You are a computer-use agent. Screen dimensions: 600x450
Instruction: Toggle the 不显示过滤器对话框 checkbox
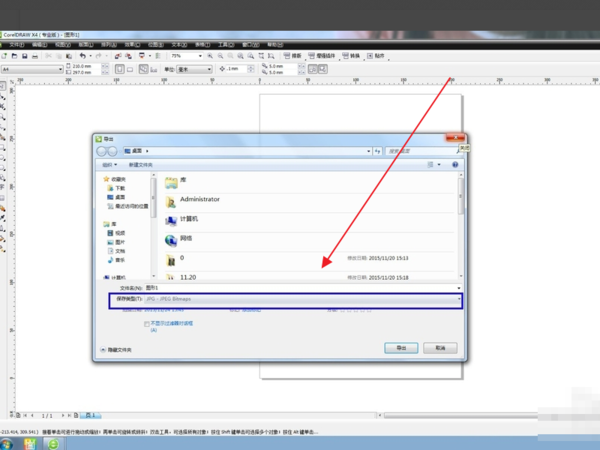point(147,324)
